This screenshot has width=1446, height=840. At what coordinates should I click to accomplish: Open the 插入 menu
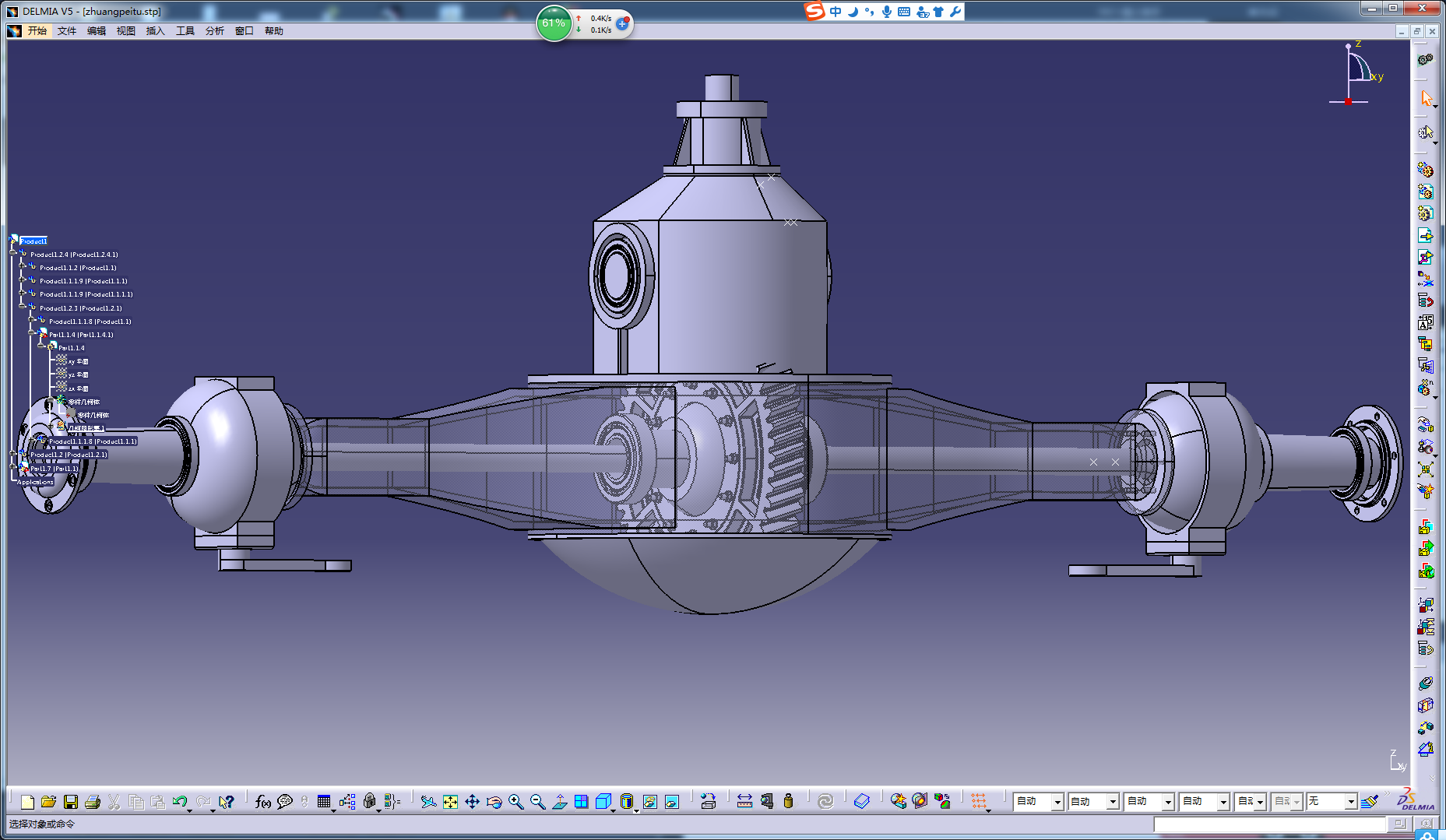pyautogui.click(x=156, y=31)
